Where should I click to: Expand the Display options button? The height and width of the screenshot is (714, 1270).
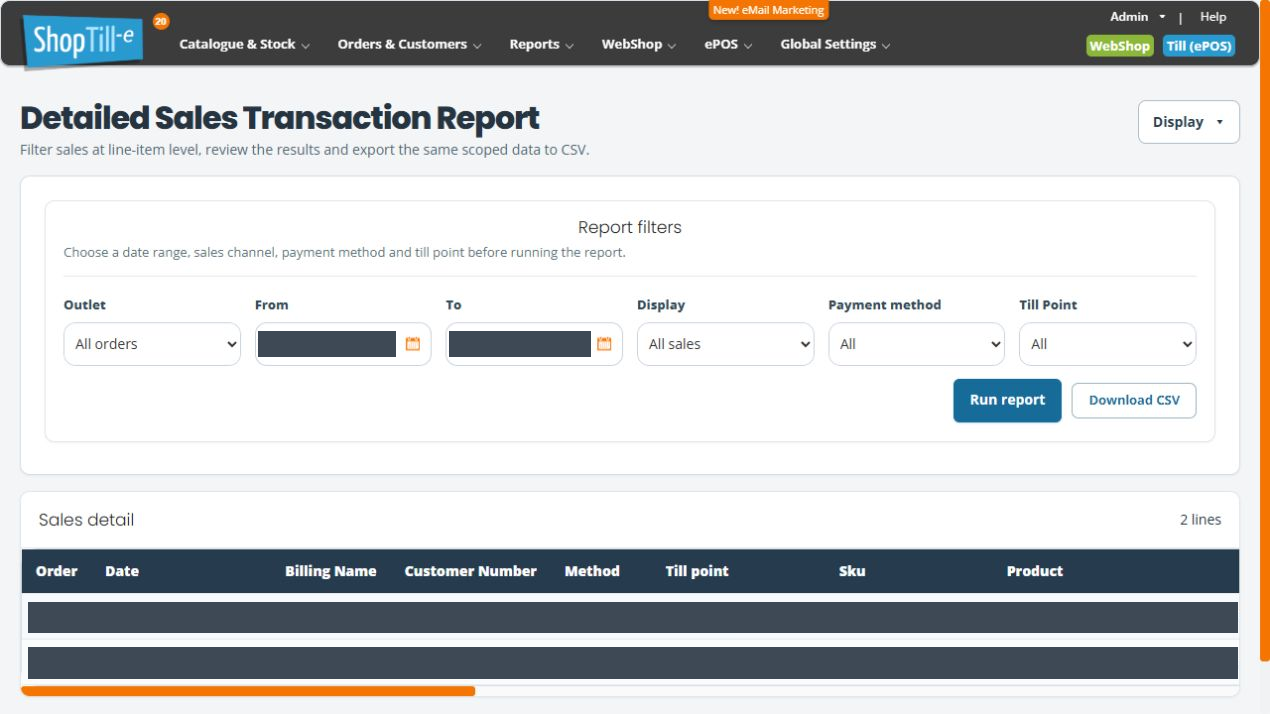point(1188,122)
